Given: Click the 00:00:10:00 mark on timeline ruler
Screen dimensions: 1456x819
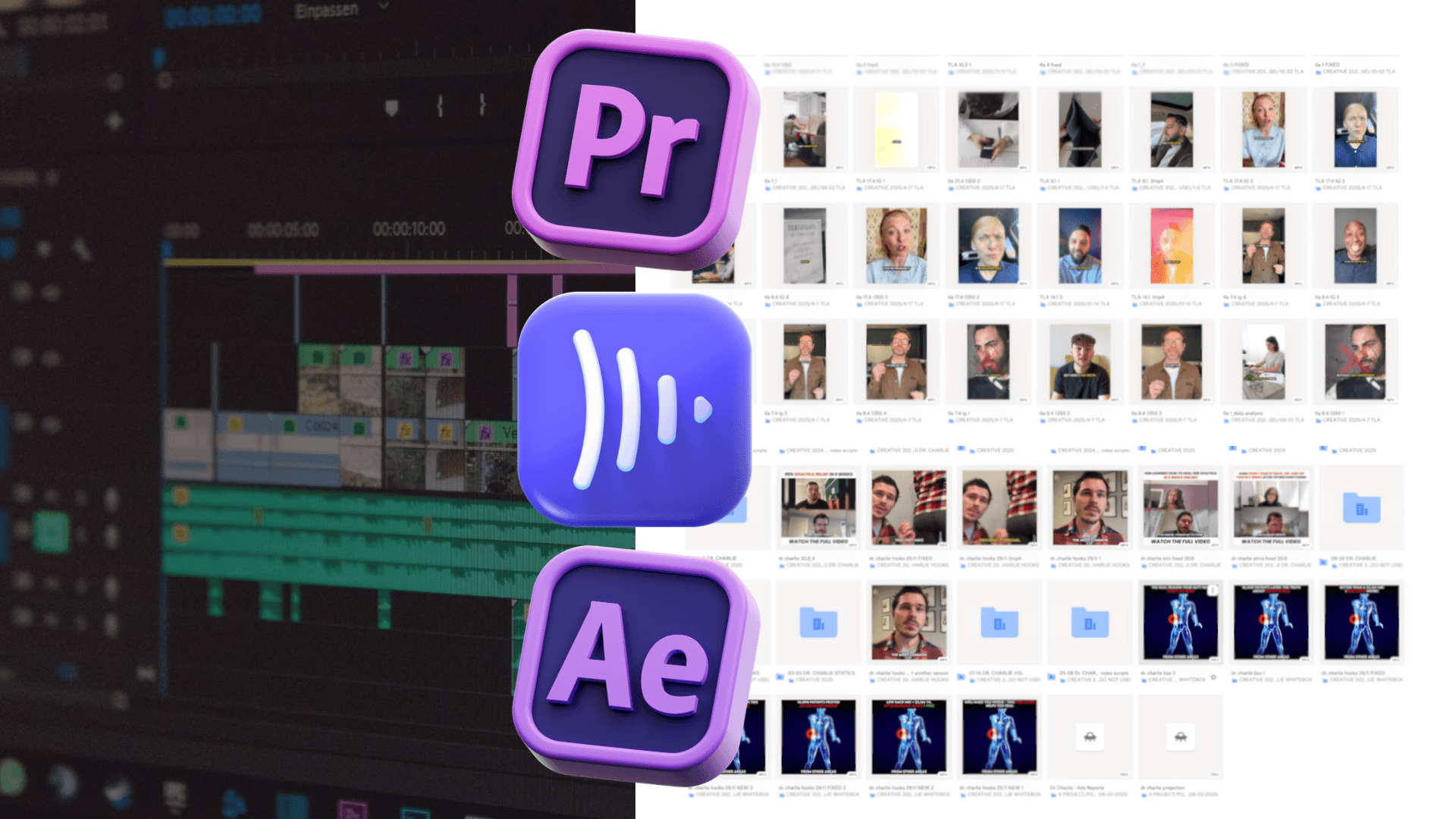Looking at the screenshot, I should (409, 229).
